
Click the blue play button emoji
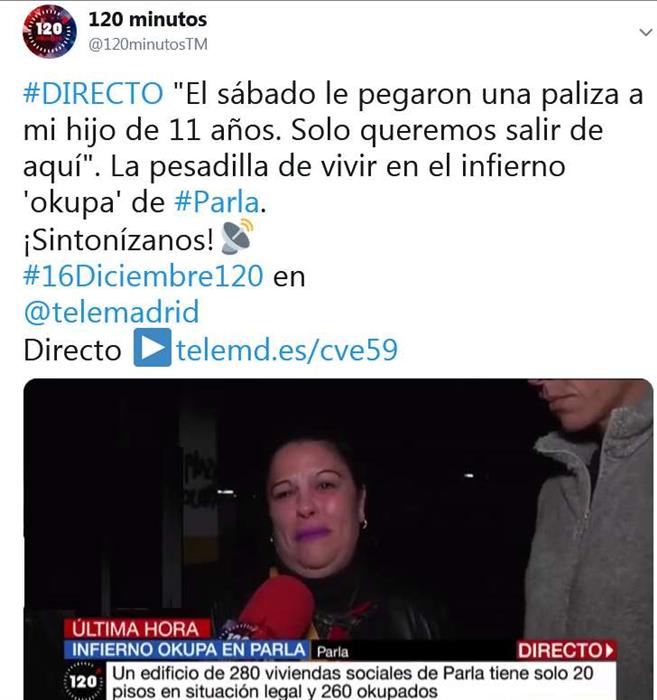(x=152, y=347)
